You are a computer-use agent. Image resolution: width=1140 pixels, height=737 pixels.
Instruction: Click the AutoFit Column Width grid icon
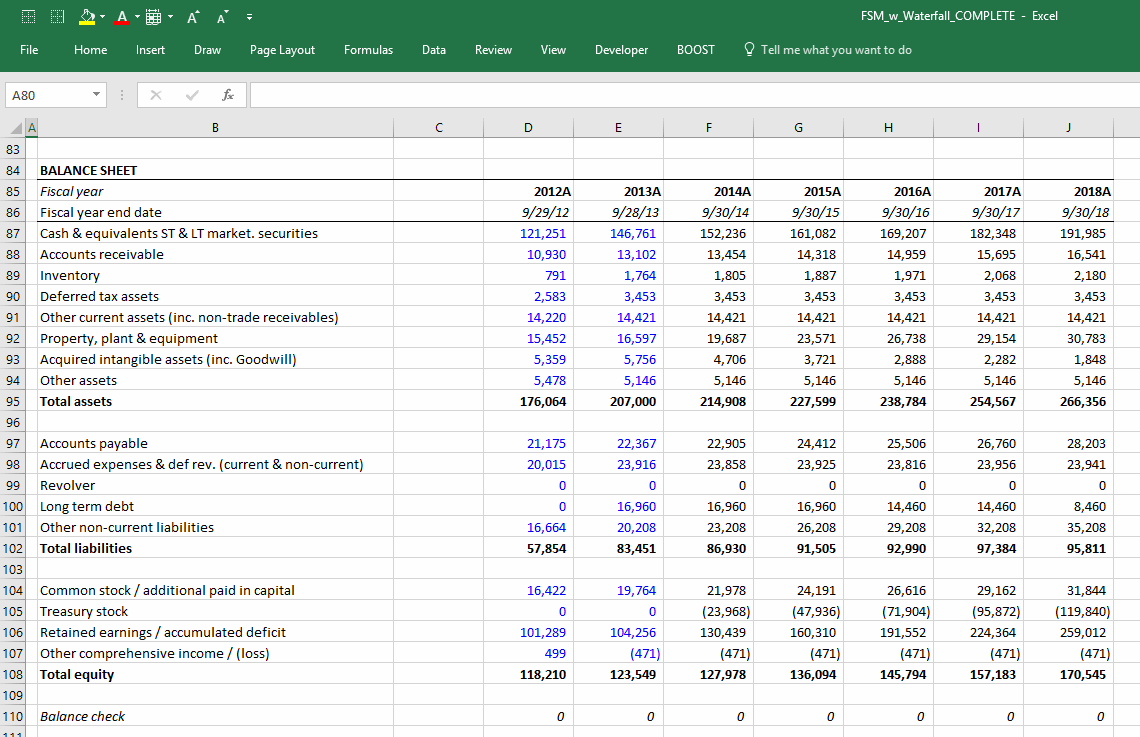pos(153,17)
